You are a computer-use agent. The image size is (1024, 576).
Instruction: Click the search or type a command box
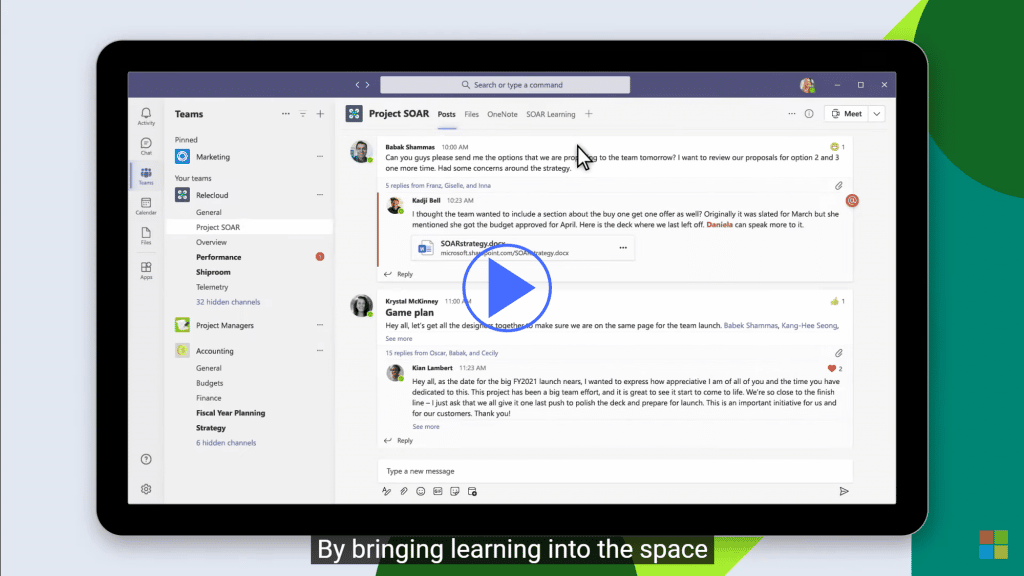(505, 85)
